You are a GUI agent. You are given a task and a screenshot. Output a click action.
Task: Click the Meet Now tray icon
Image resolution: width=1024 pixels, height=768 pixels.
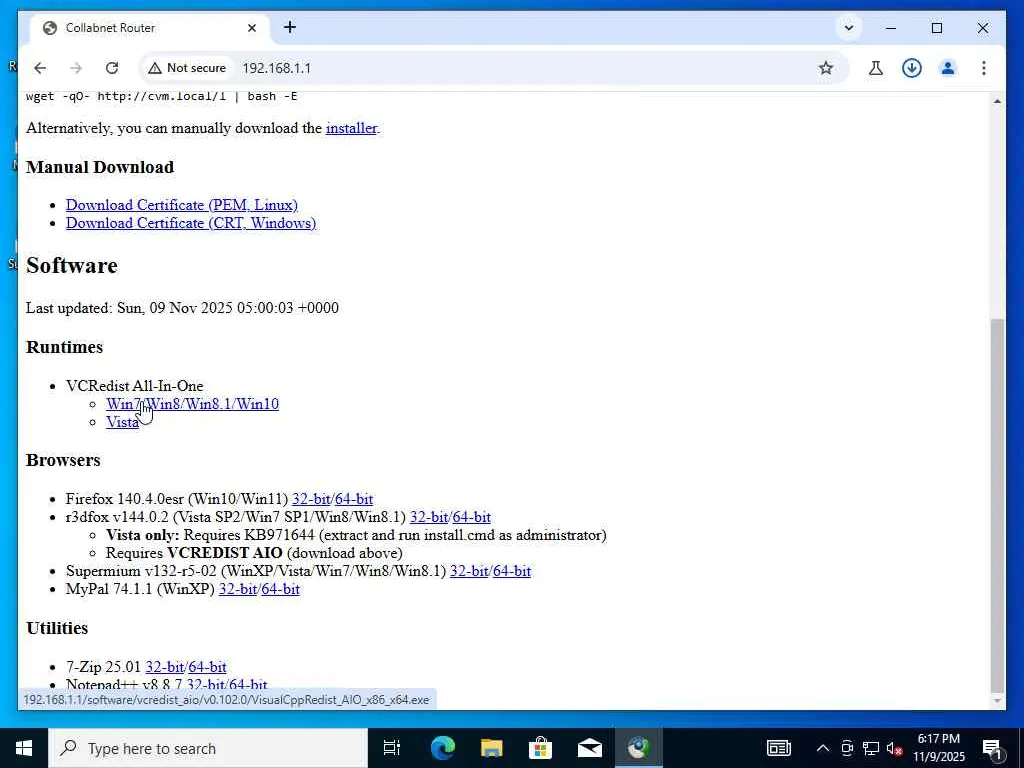[847, 748]
